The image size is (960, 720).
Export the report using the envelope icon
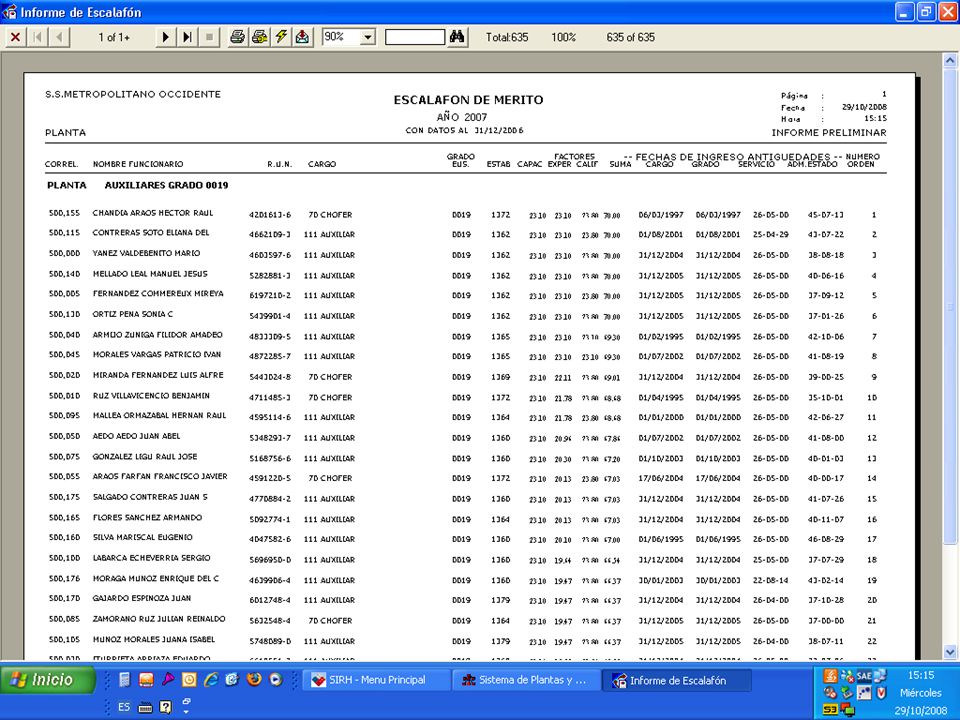[x=302, y=37]
